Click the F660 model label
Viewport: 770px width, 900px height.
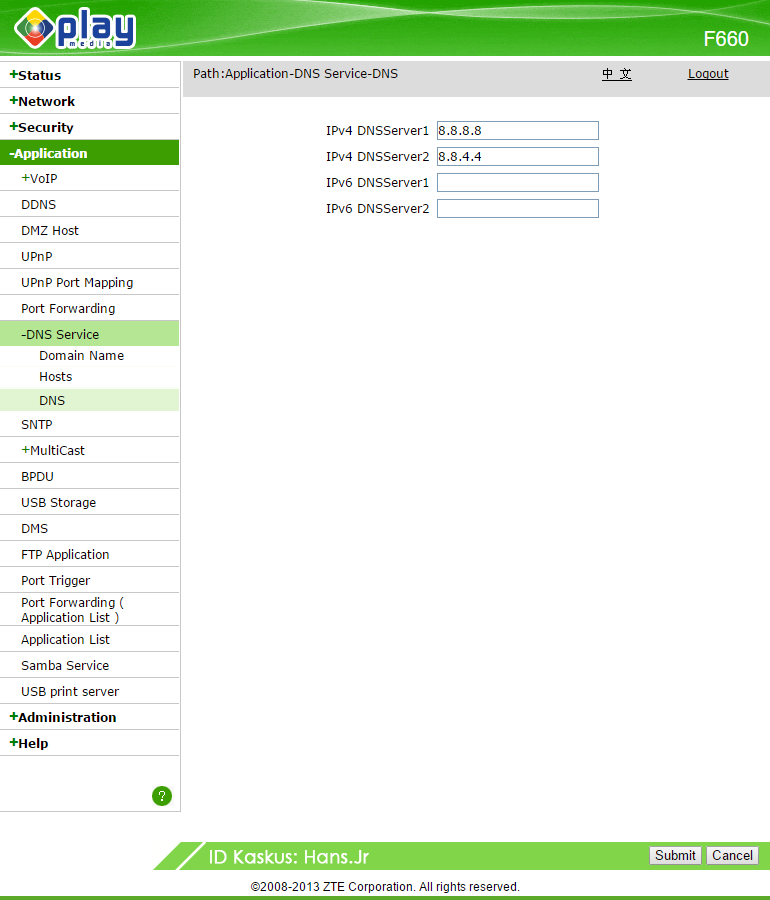click(726, 39)
